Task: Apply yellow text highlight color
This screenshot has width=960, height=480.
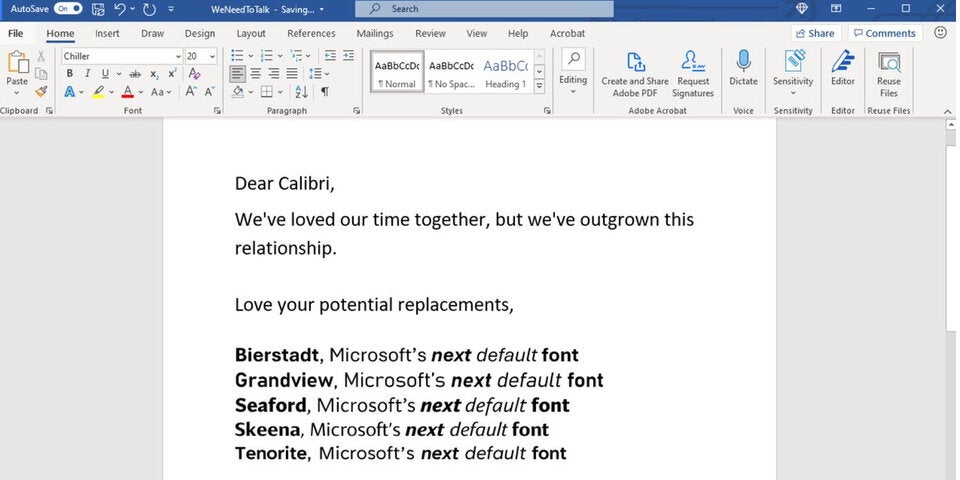Action: 99,92
